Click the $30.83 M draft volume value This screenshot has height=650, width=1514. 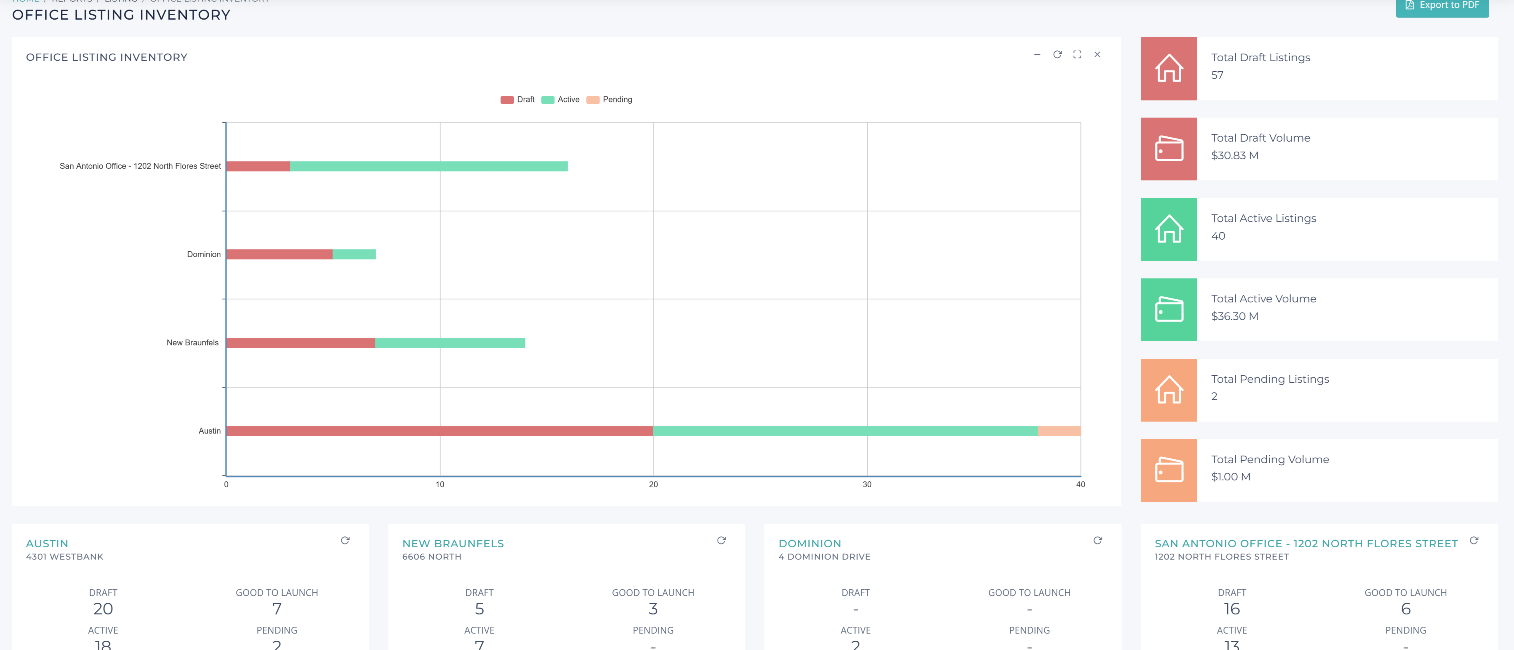point(1234,155)
